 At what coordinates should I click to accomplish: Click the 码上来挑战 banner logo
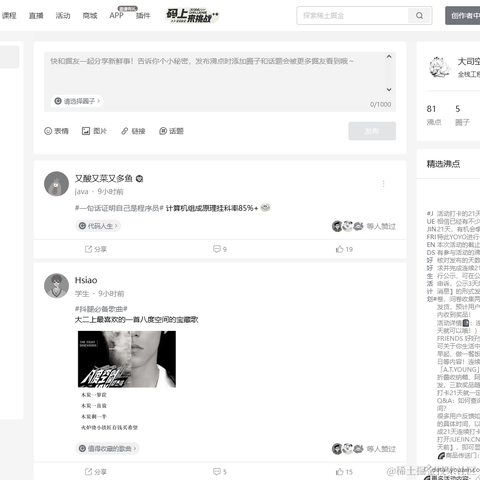[192, 15]
